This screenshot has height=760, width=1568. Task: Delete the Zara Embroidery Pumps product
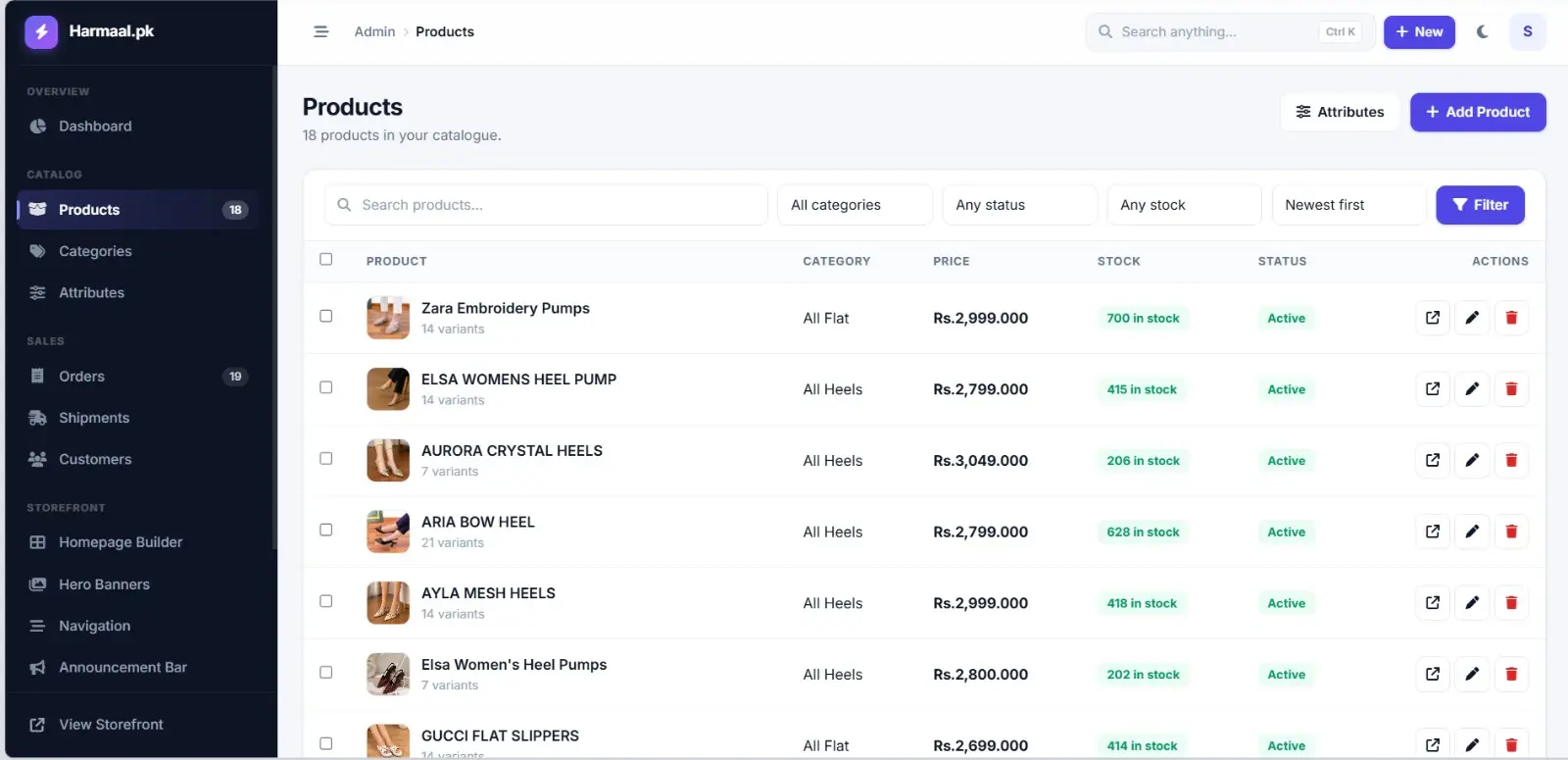[x=1511, y=318]
